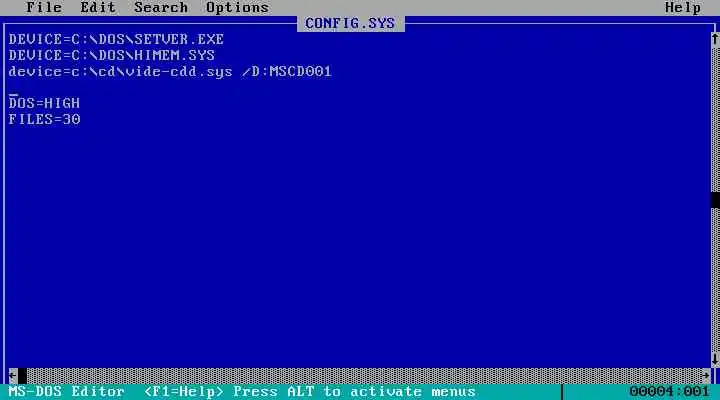Click the horizontal scrollbar left arrow
This screenshot has width=720, height=400.
pyautogui.click(x=13, y=376)
